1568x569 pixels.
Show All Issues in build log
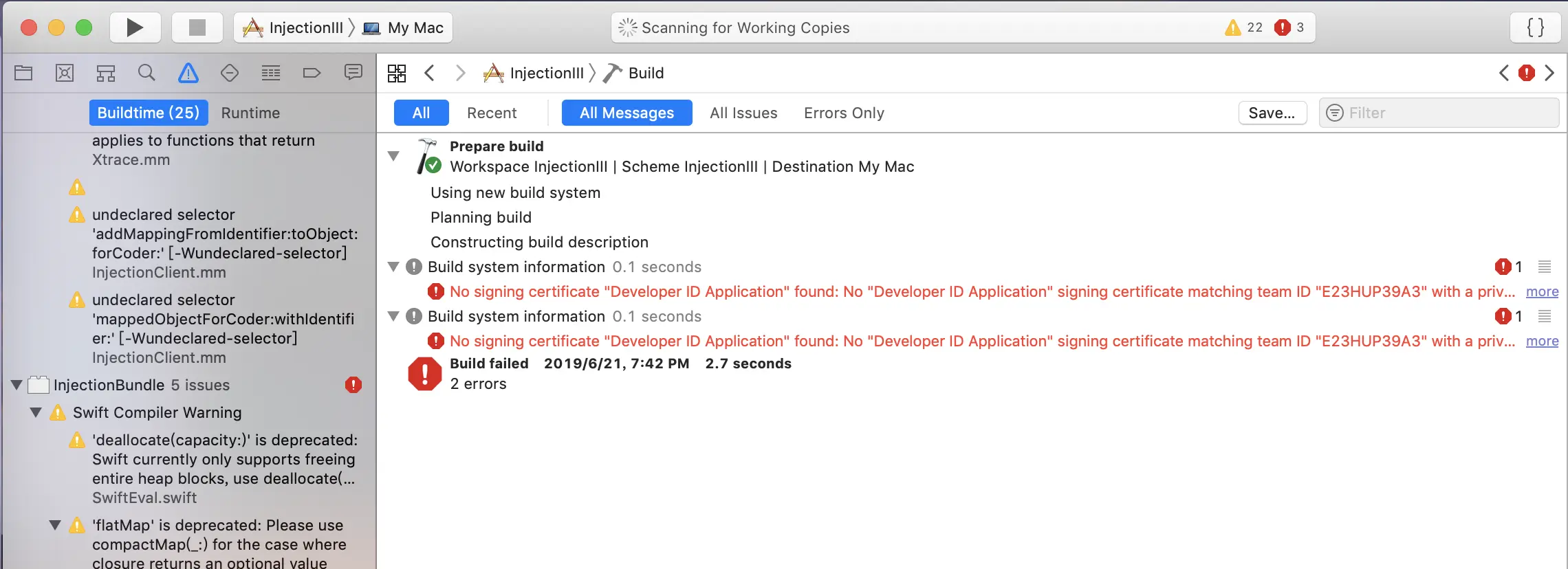pos(743,113)
